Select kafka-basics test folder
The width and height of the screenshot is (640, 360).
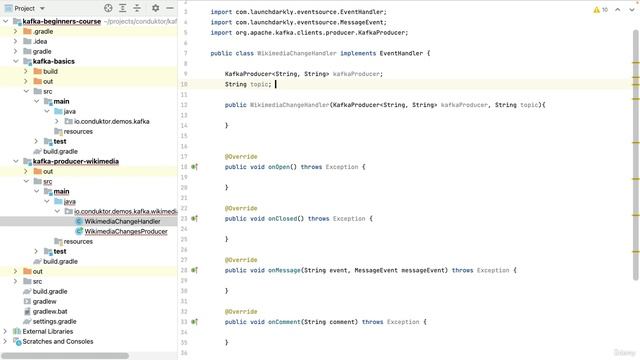point(60,141)
